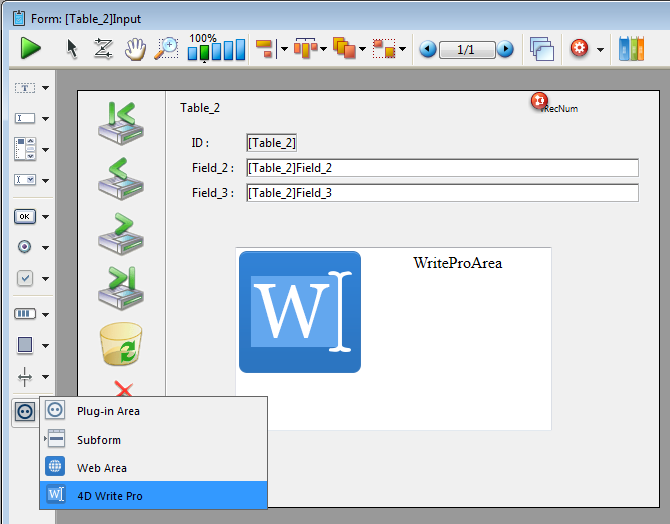This screenshot has height=524, width=670.
Task: Expand the list box tool arrow
Action: (45, 150)
